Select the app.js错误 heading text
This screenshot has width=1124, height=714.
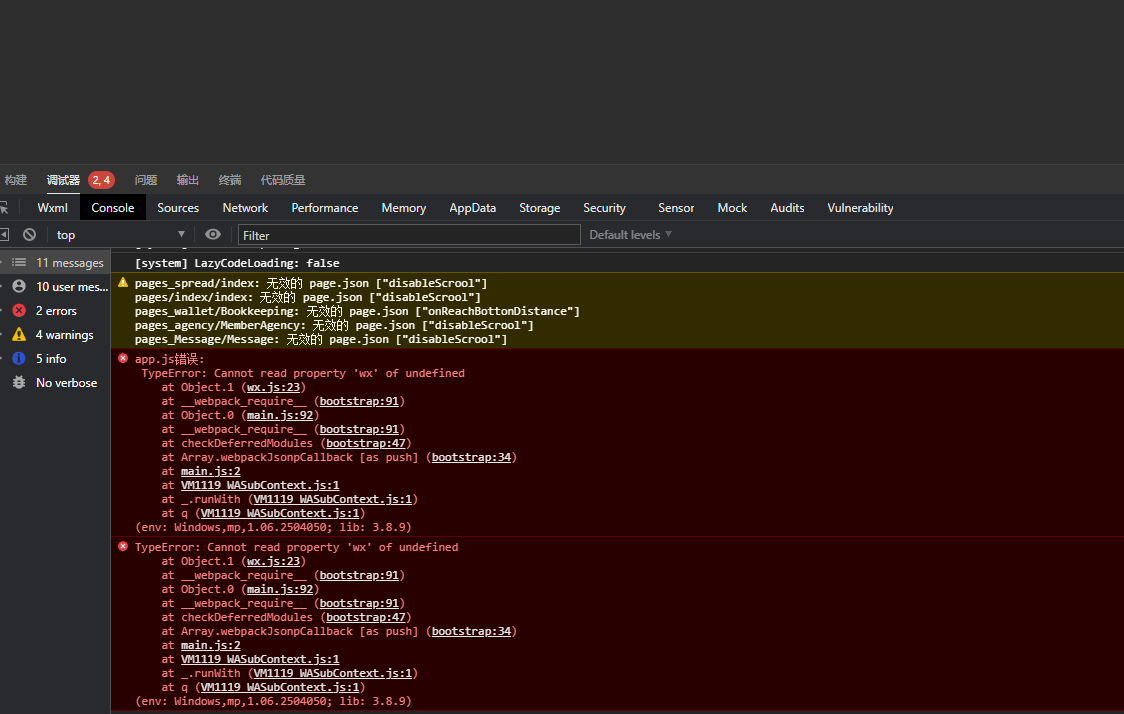pos(170,359)
